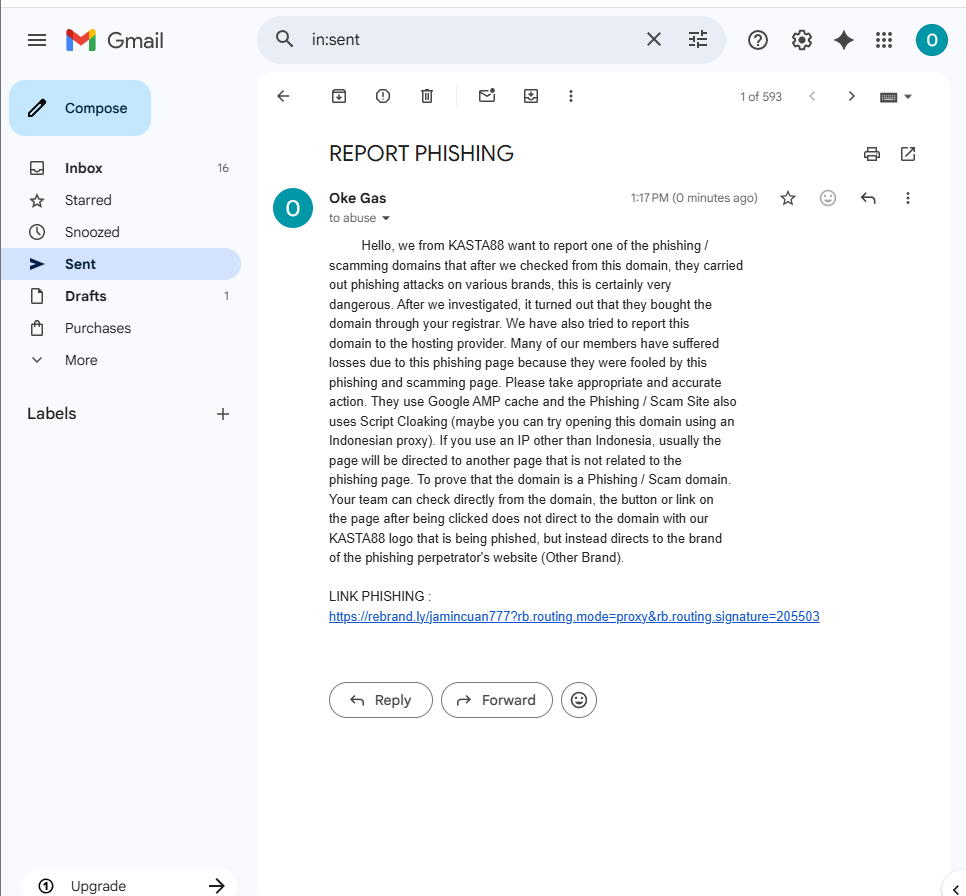
Task: Open message More menu three dots
Action: (x=907, y=198)
